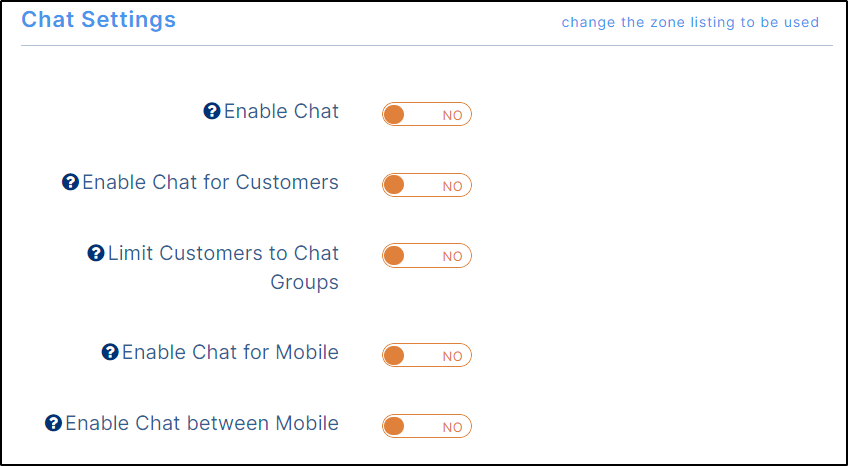This screenshot has height=466, width=848.
Task: Click NO text on Chat for Customers toggle
Action: [x=452, y=185]
